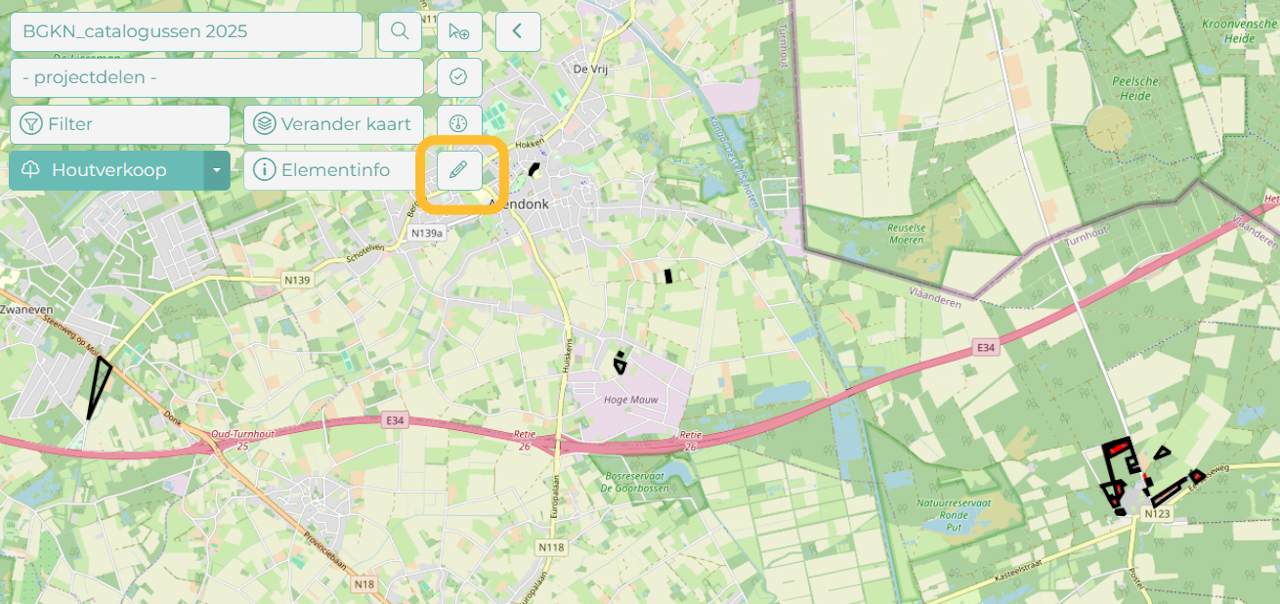Open the pencil edit tool
Viewport: 1280px width, 604px height.
point(459,170)
